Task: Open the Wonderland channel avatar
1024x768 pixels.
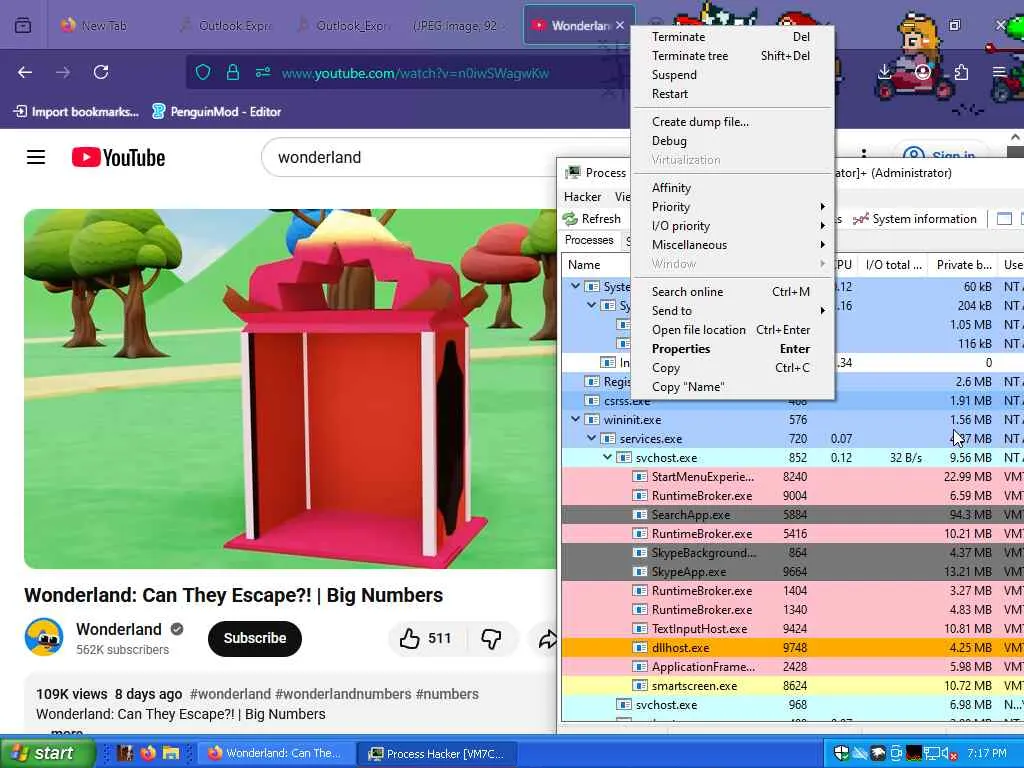Action: click(x=44, y=637)
